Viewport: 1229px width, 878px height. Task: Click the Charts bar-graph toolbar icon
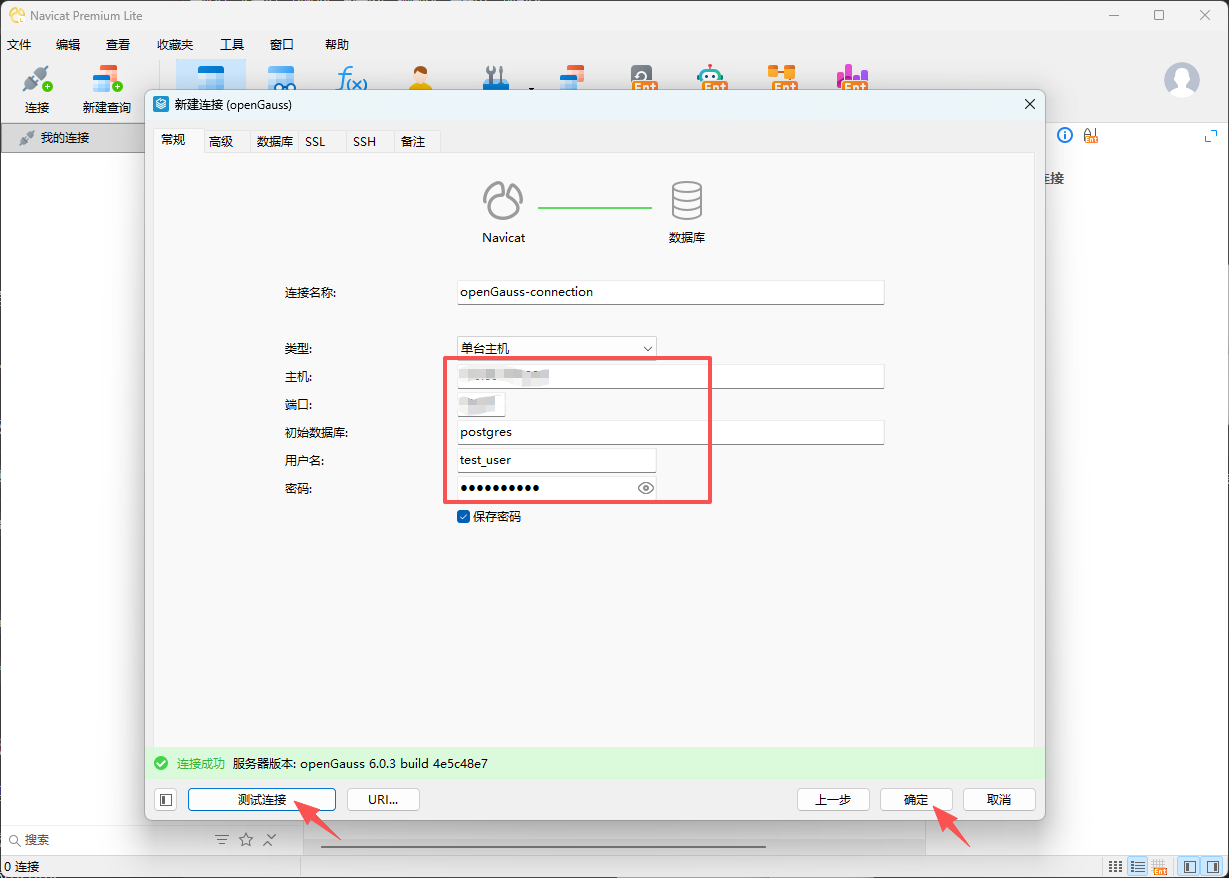(x=852, y=78)
